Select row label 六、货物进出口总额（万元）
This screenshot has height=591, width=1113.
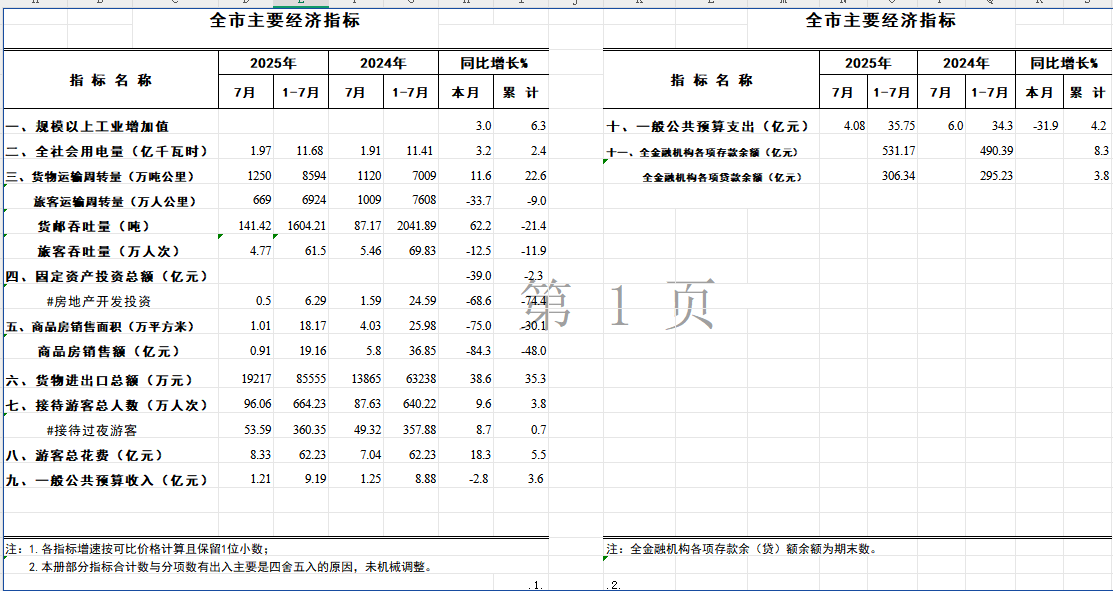(99, 380)
